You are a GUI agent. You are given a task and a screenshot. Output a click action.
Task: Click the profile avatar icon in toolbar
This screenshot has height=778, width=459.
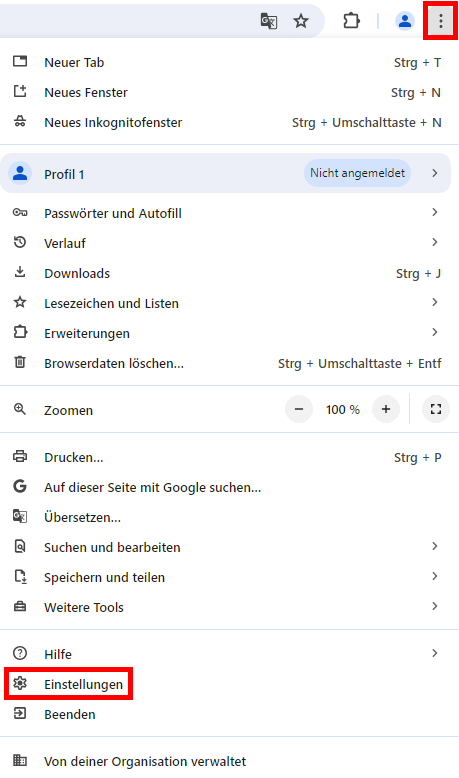coord(405,21)
